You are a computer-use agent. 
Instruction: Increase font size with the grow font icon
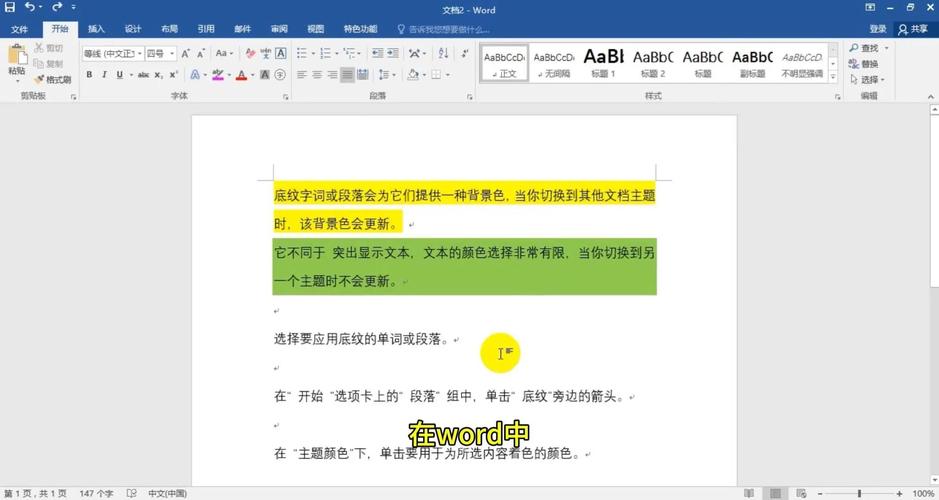186,53
